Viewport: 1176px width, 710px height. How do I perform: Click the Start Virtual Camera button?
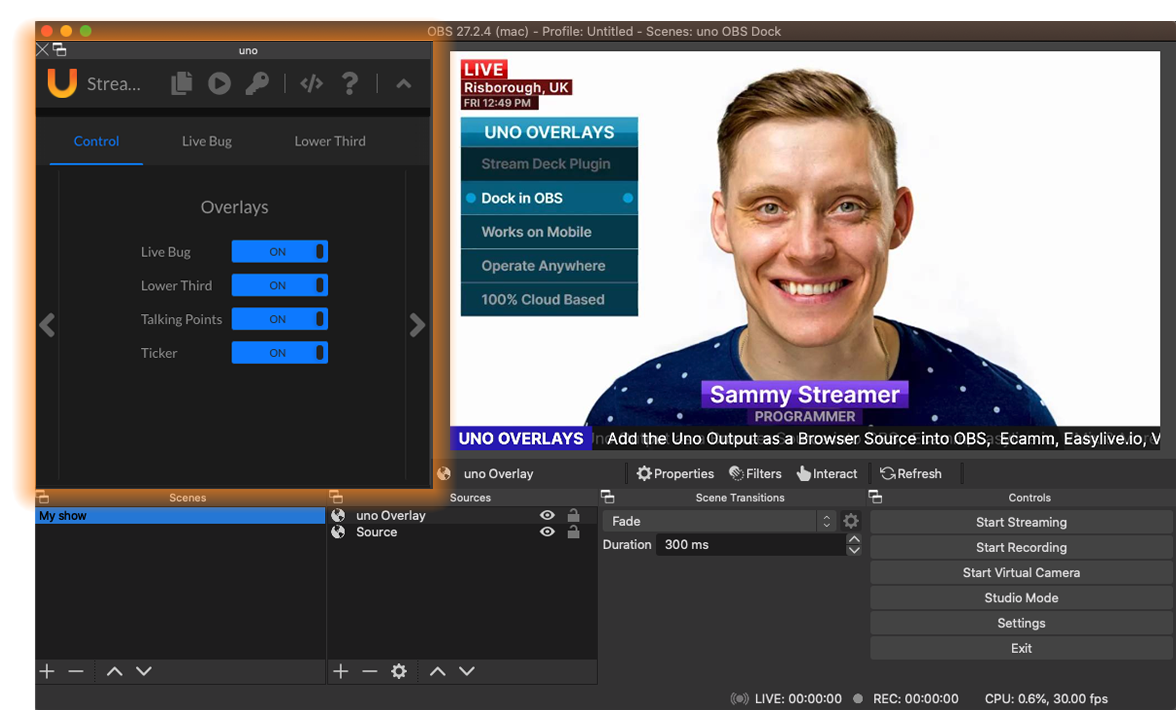point(1021,572)
